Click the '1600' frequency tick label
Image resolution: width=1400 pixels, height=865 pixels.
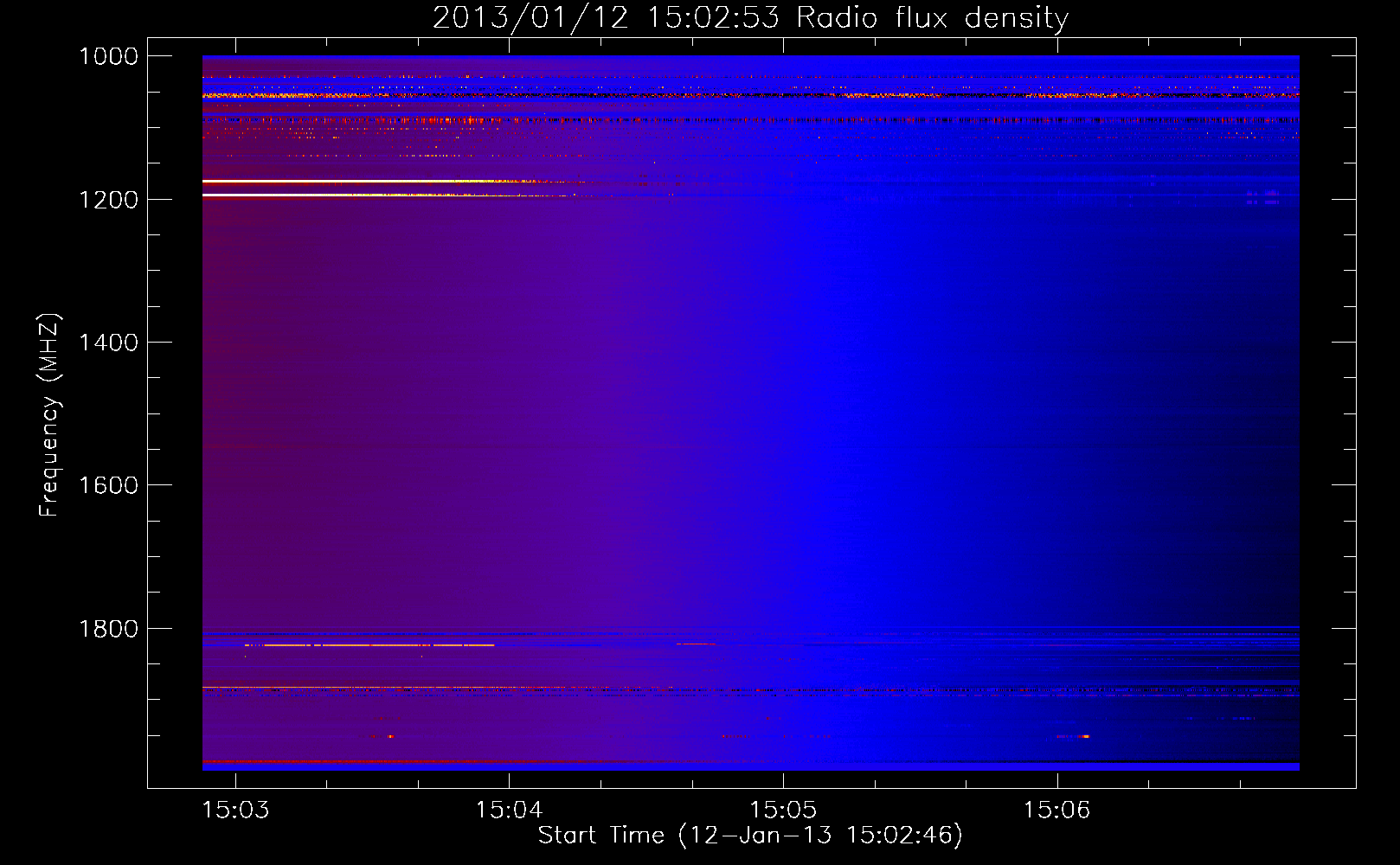point(108,485)
